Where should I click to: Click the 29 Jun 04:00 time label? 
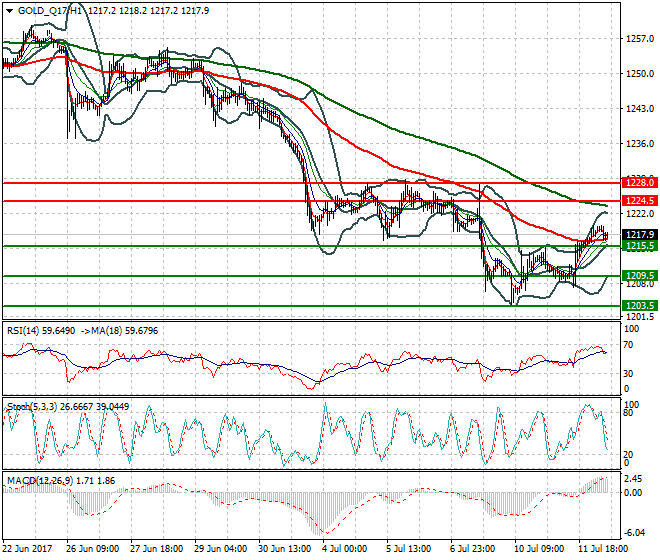tap(220, 549)
